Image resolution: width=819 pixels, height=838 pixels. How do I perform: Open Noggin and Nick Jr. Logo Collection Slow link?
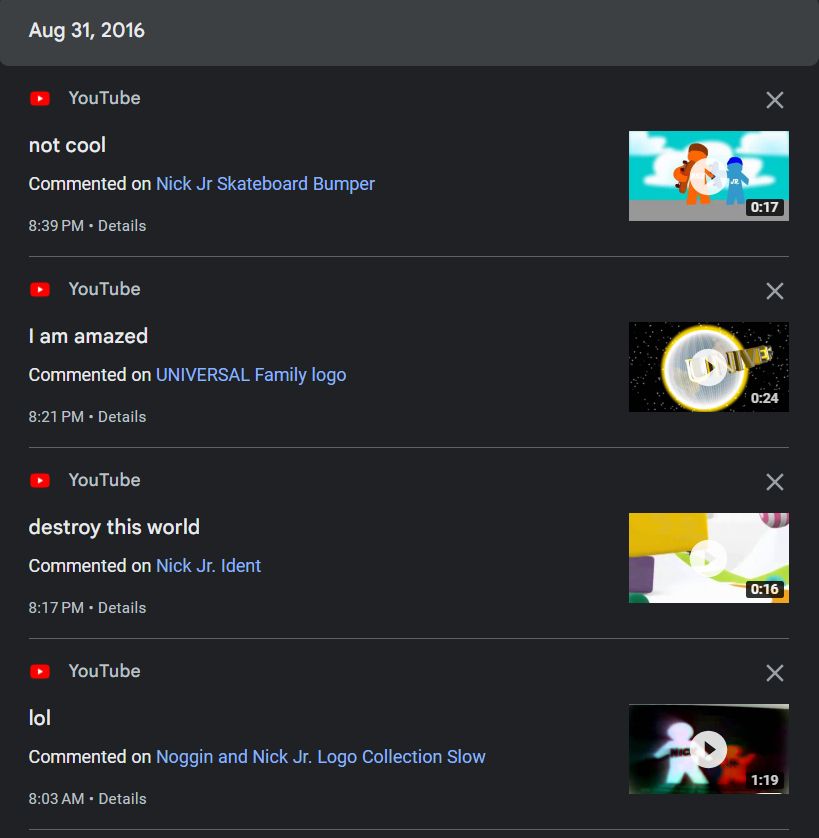point(321,757)
